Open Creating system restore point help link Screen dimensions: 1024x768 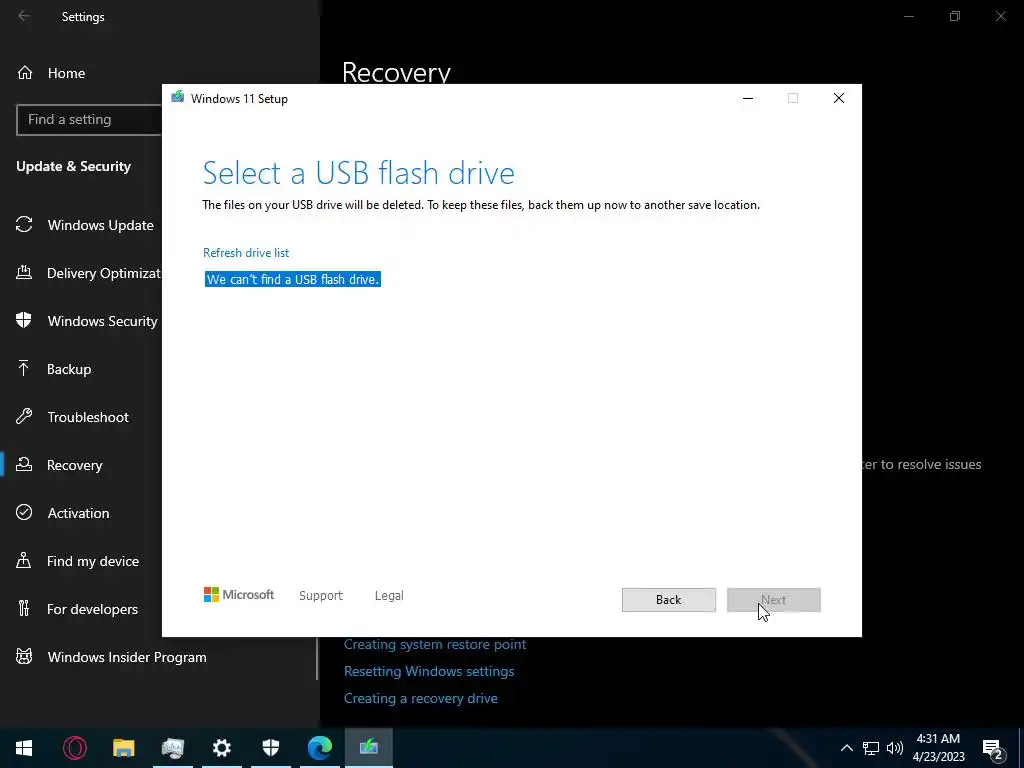click(435, 645)
